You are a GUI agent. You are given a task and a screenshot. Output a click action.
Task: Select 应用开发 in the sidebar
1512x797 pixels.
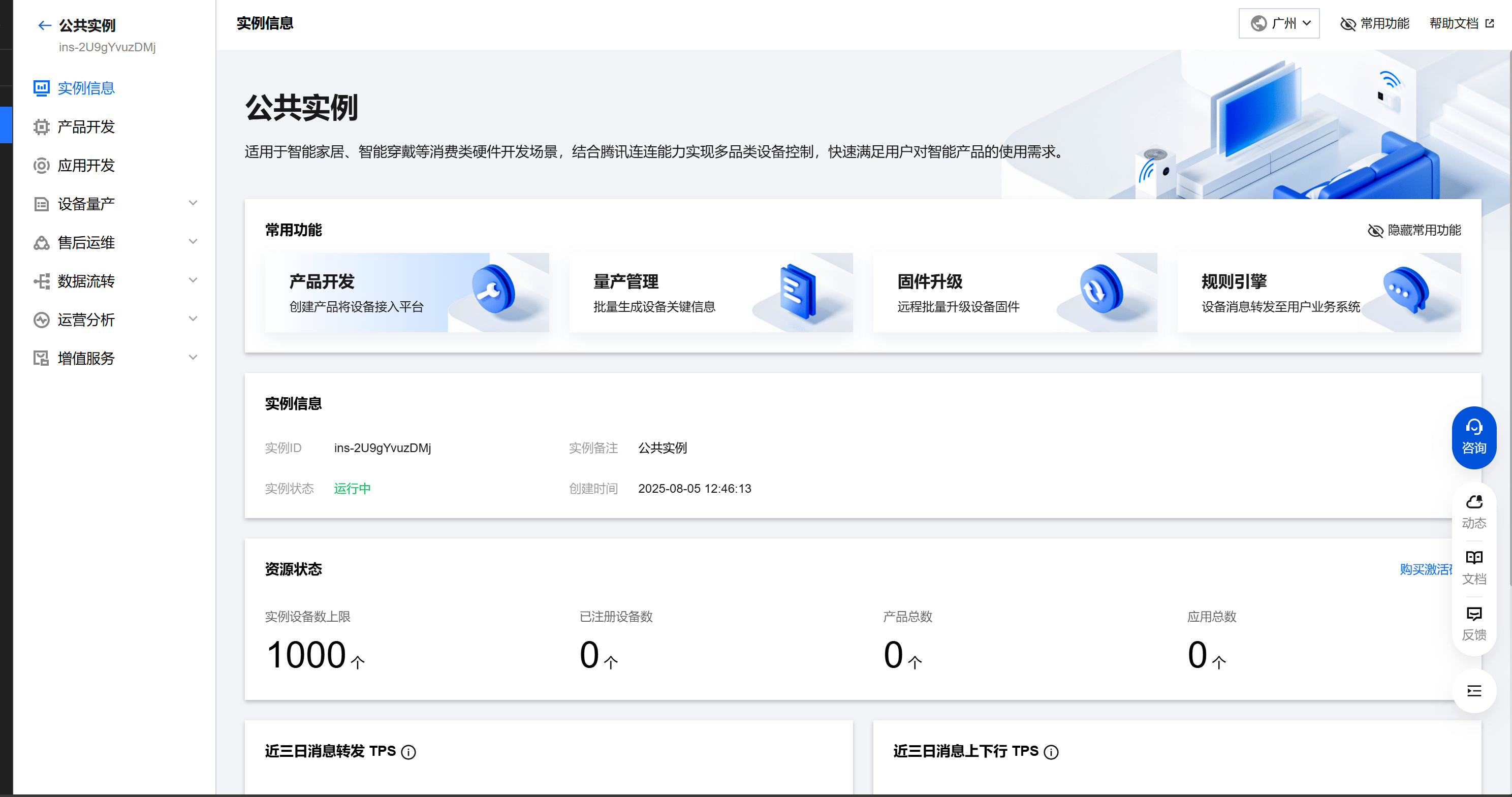coord(86,166)
